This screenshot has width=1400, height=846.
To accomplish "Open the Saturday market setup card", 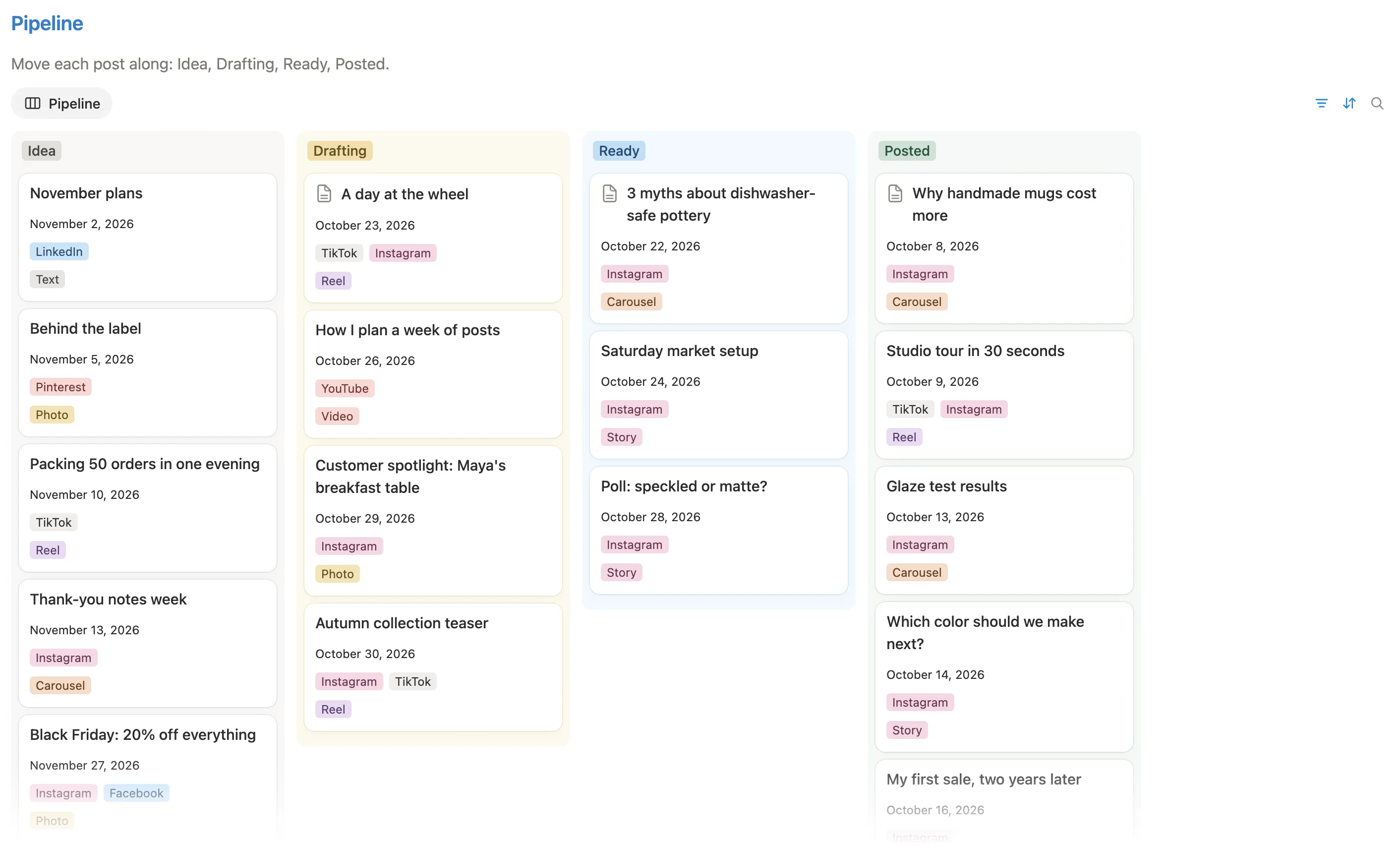I will click(x=719, y=395).
